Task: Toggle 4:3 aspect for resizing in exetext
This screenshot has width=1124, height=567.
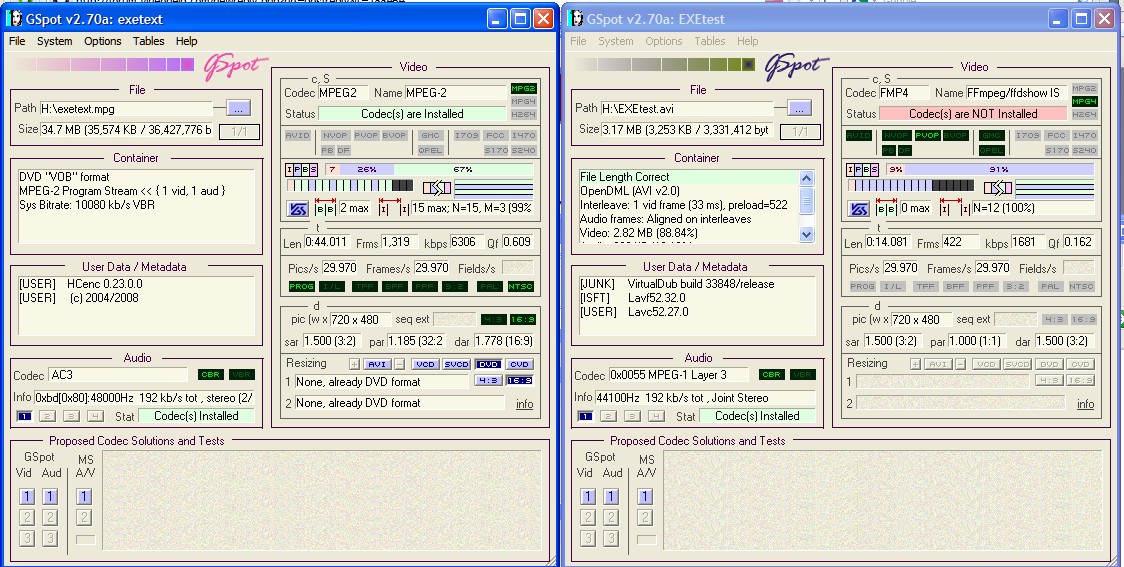Action: 488,381
